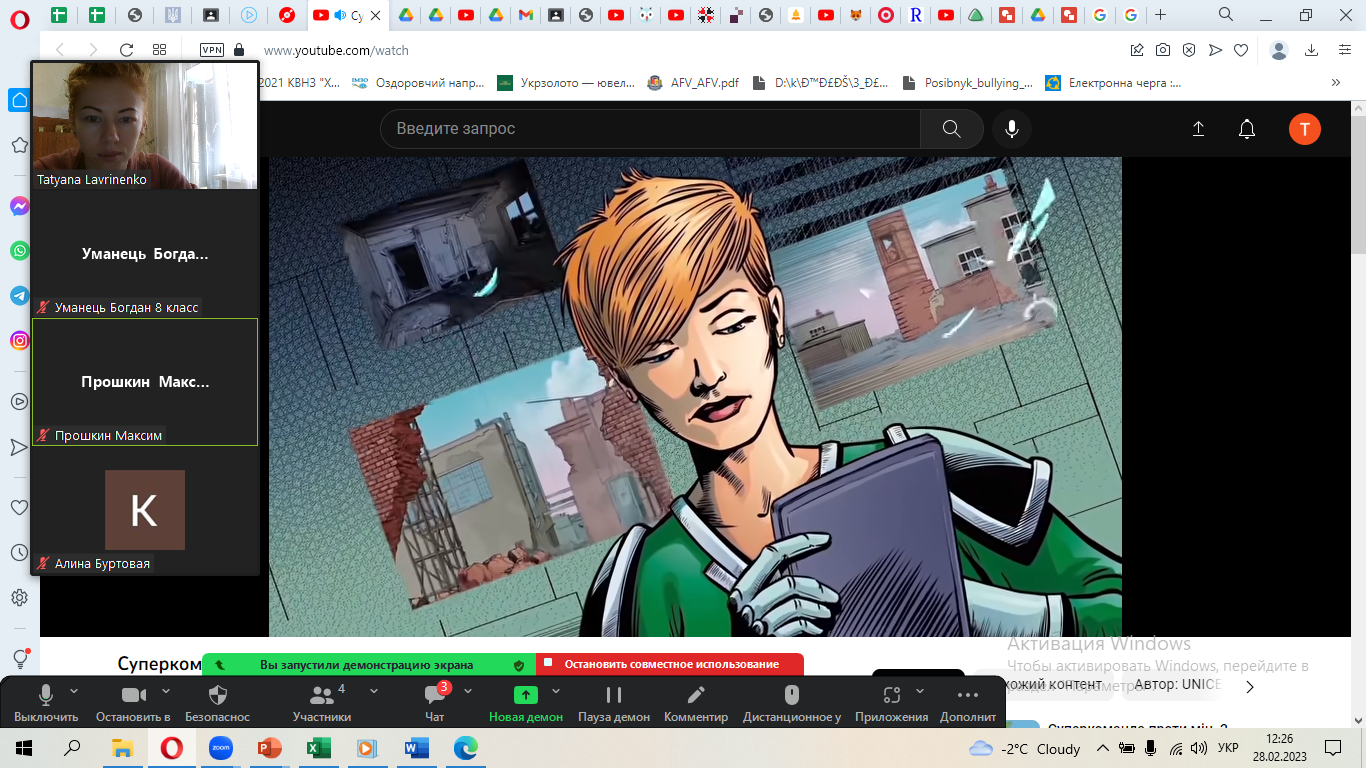This screenshot has height=768, width=1366.
Task: Open Telegram in the Opera sidebar
Action: 19,296
